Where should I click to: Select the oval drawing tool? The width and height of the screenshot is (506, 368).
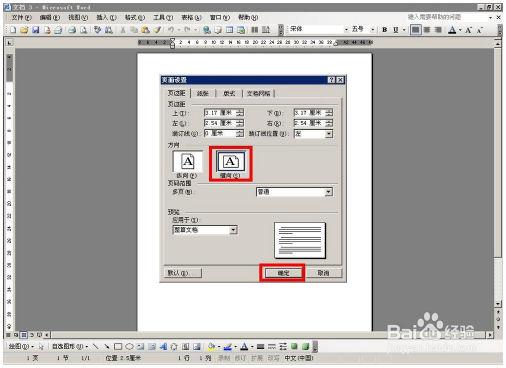(x=129, y=347)
